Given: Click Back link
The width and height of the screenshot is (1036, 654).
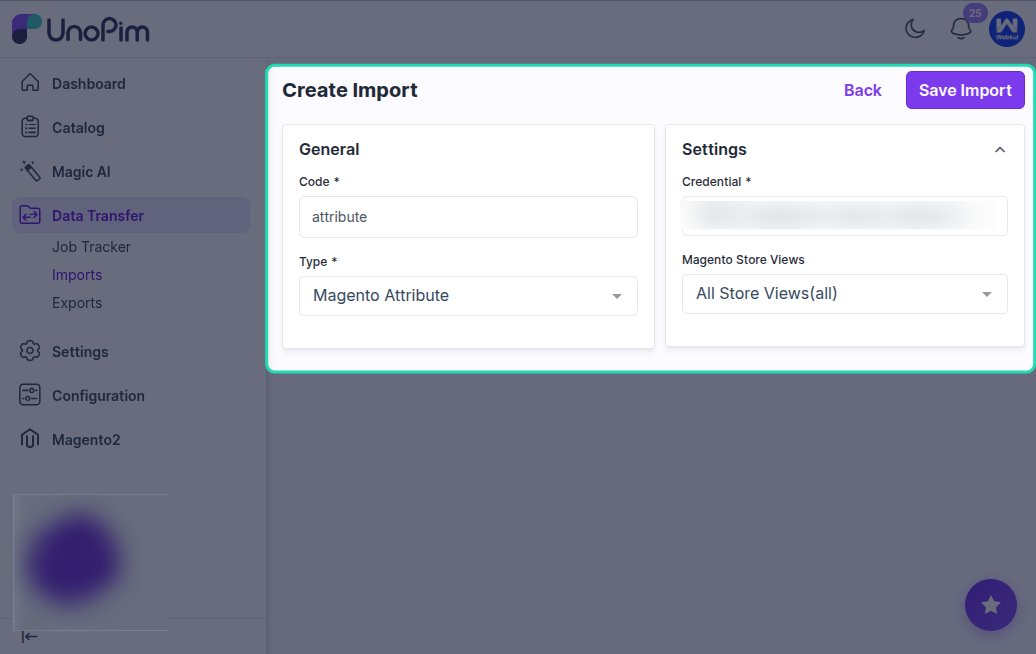Looking at the screenshot, I should coord(862,90).
